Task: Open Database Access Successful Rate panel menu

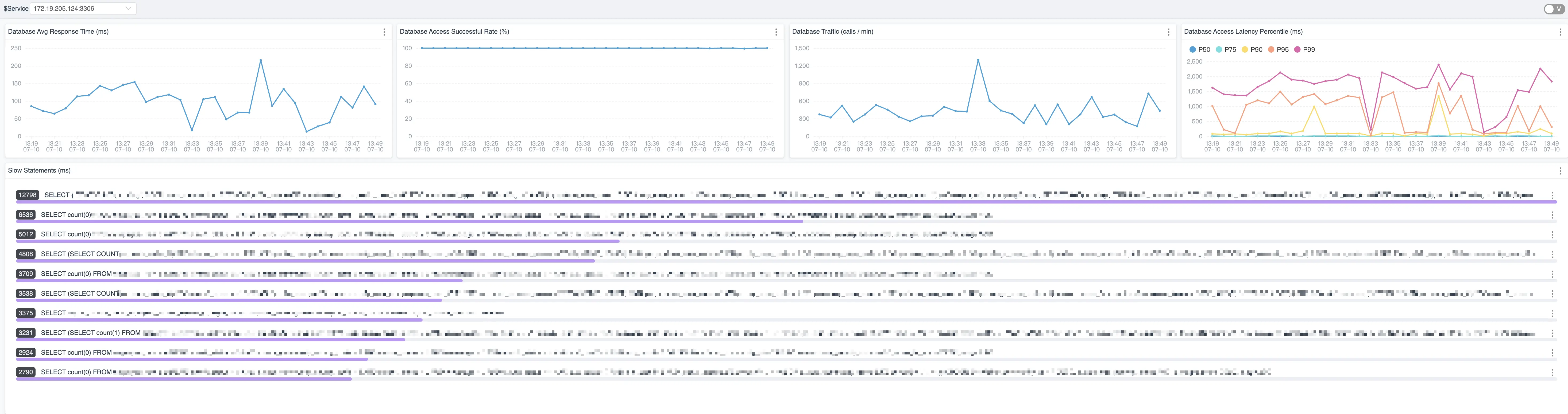Action: [x=776, y=32]
